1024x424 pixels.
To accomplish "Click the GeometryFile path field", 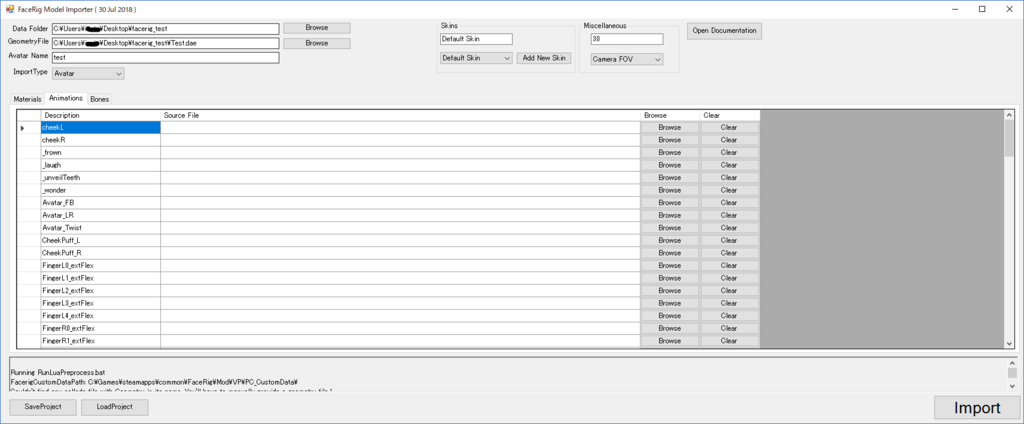I will click(166, 43).
